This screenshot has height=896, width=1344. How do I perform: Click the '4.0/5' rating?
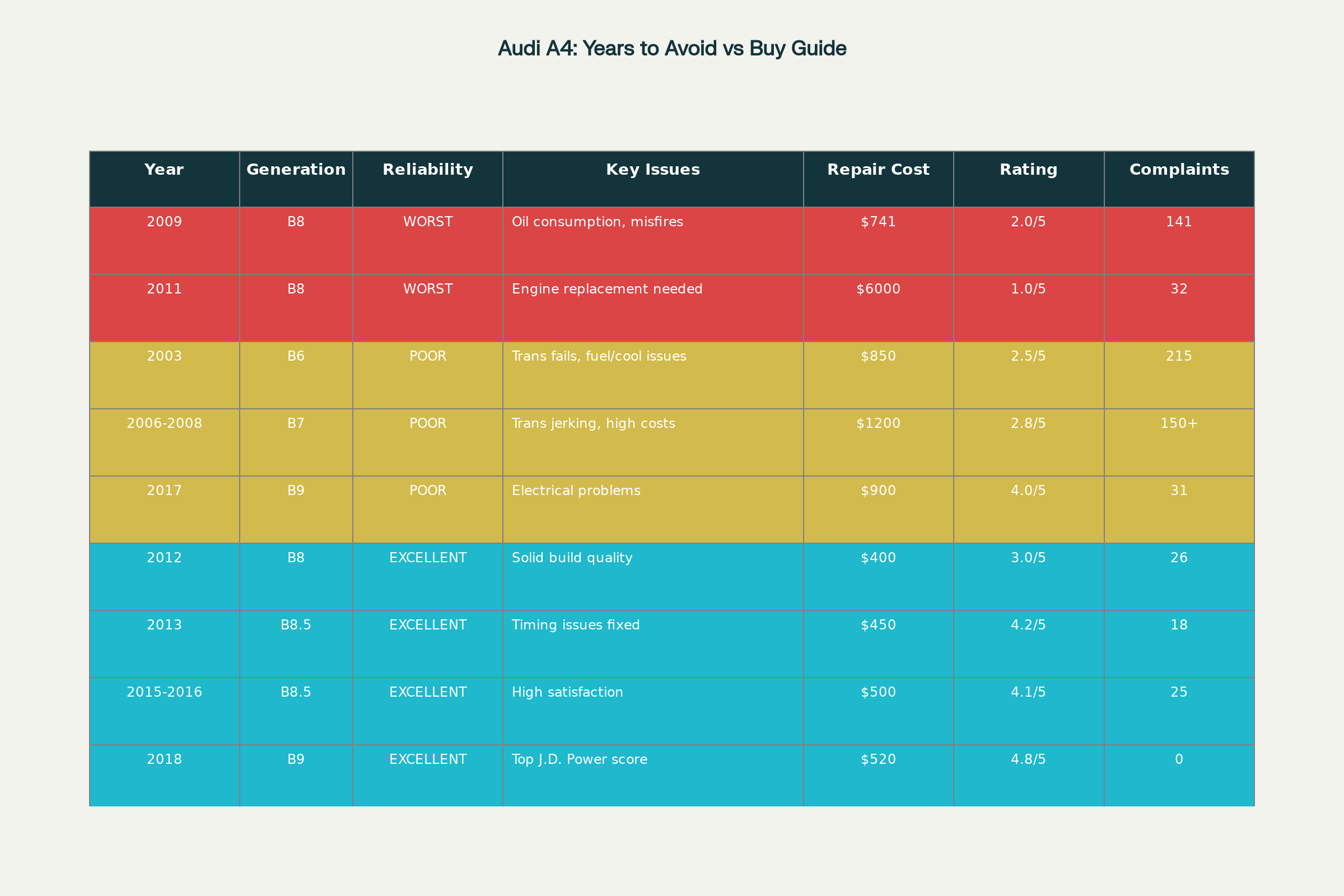click(x=1029, y=491)
